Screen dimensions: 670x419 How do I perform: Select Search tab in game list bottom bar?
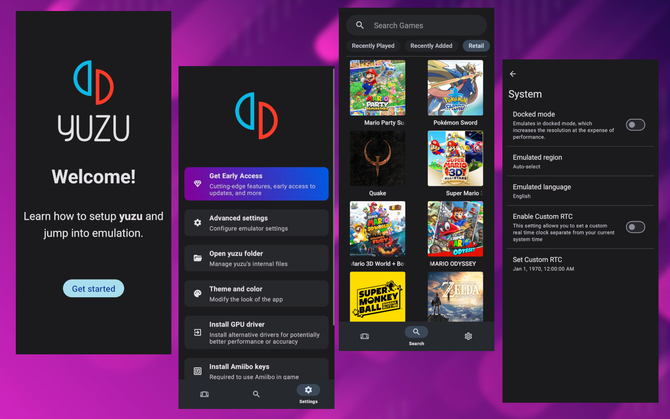(416, 336)
